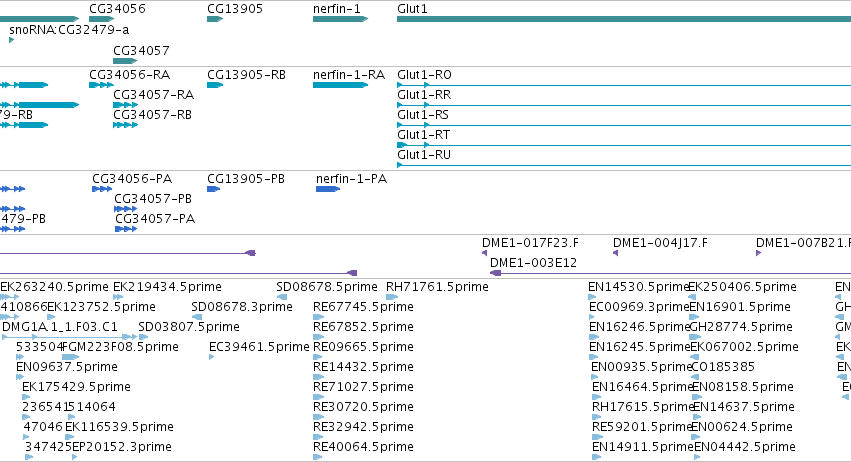Click the RE67852.5prime label
The height and width of the screenshot is (462, 851).
click(x=363, y=327)
